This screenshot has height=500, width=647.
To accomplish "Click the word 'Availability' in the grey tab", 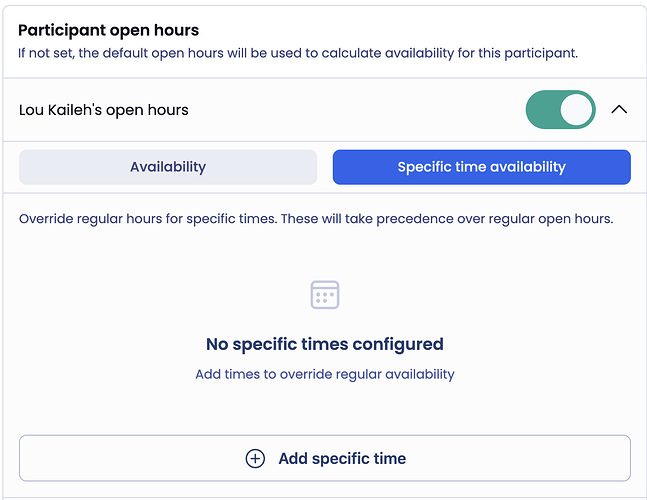I will click(x=168, y=167).
